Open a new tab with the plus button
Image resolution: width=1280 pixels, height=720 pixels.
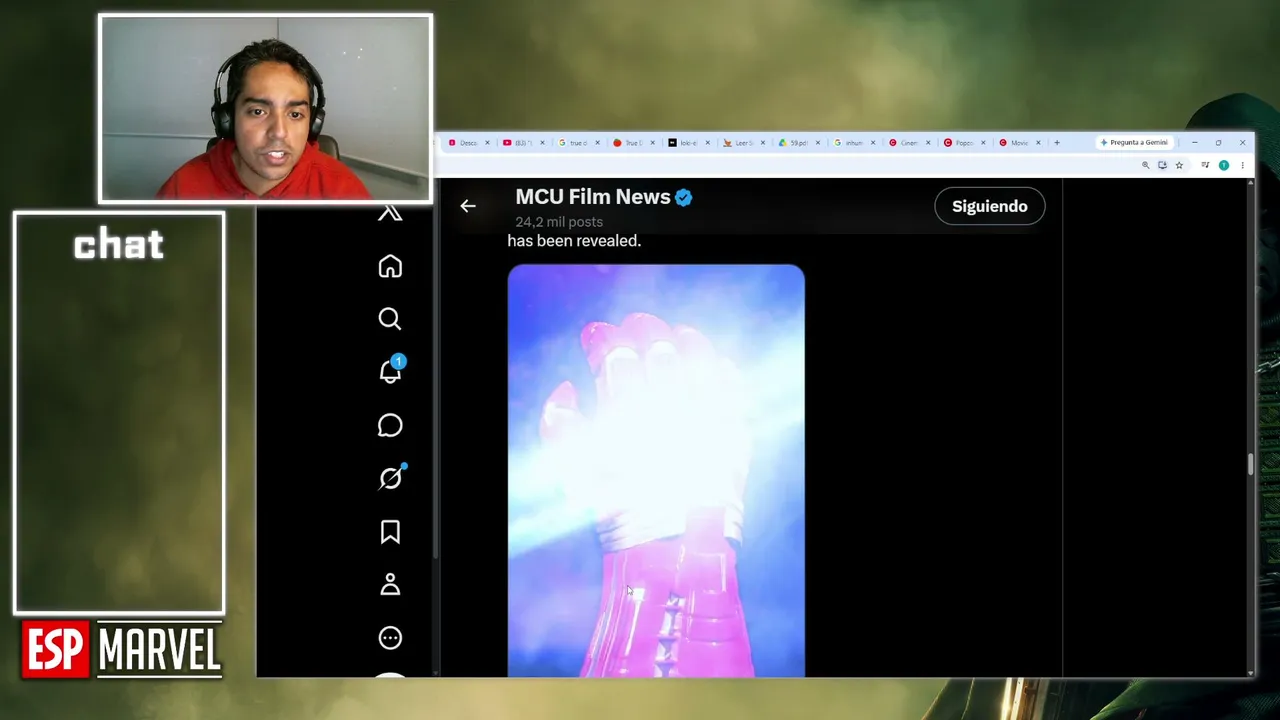click(x=1057, y=143)
